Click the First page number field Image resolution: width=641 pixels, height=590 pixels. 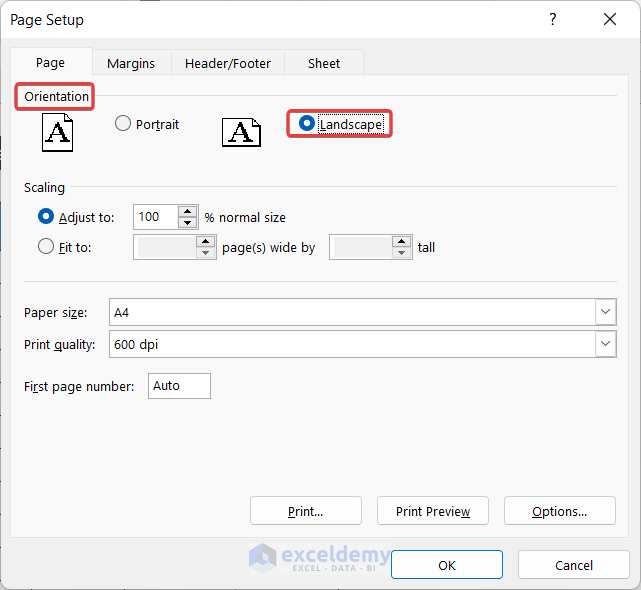pyautogui.click(x=179, y=386)
